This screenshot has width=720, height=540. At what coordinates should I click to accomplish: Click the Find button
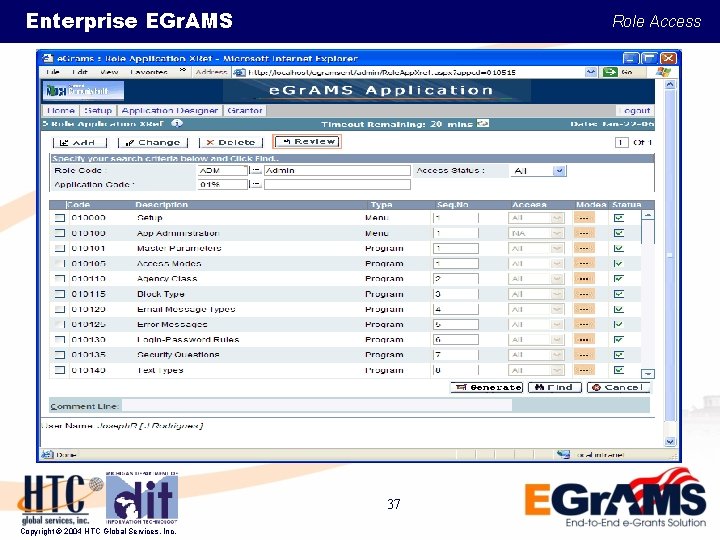click(x=555, y=387)
